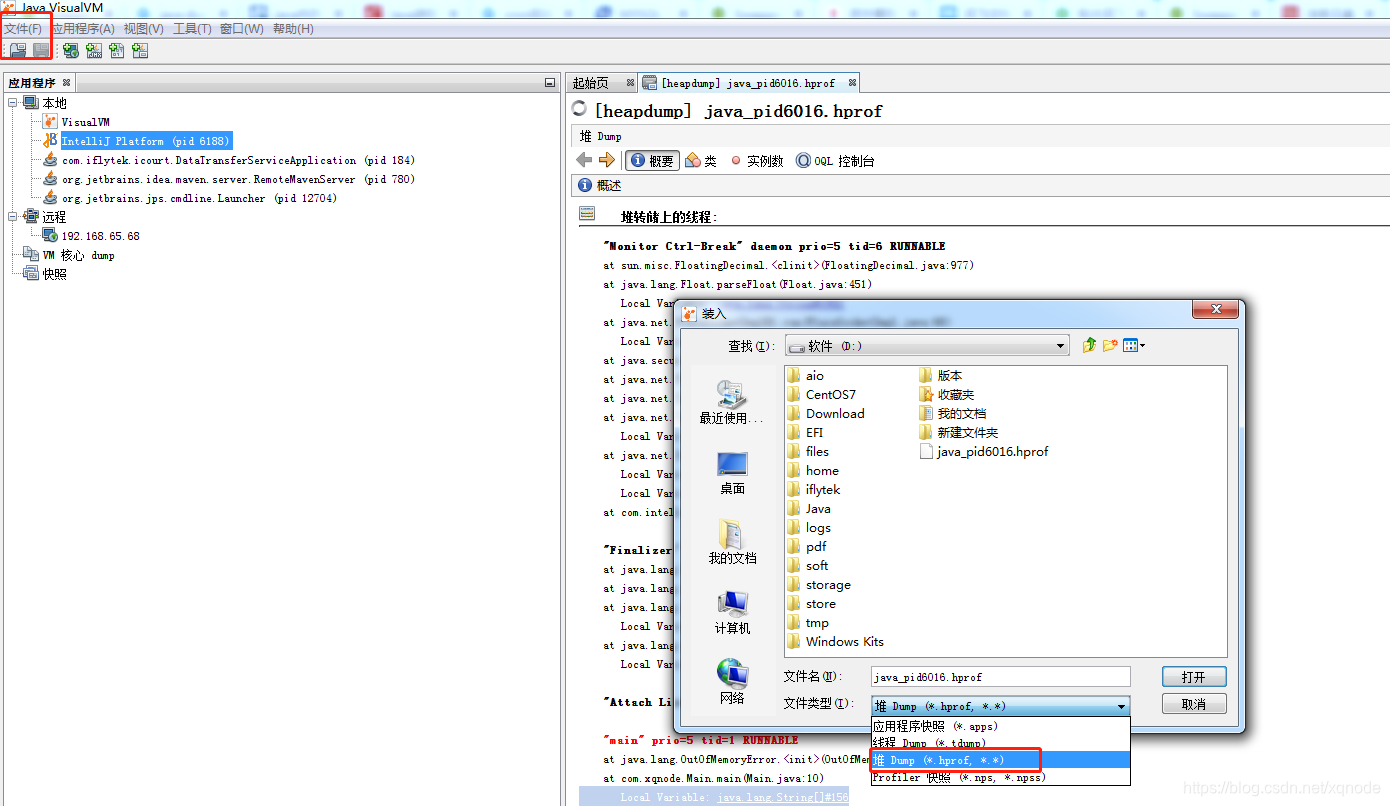The height and width of the screenshot is (806, 1390).
Task: Select RemoteMavenServer (pid 780) entry
Action: pos(238,179)
